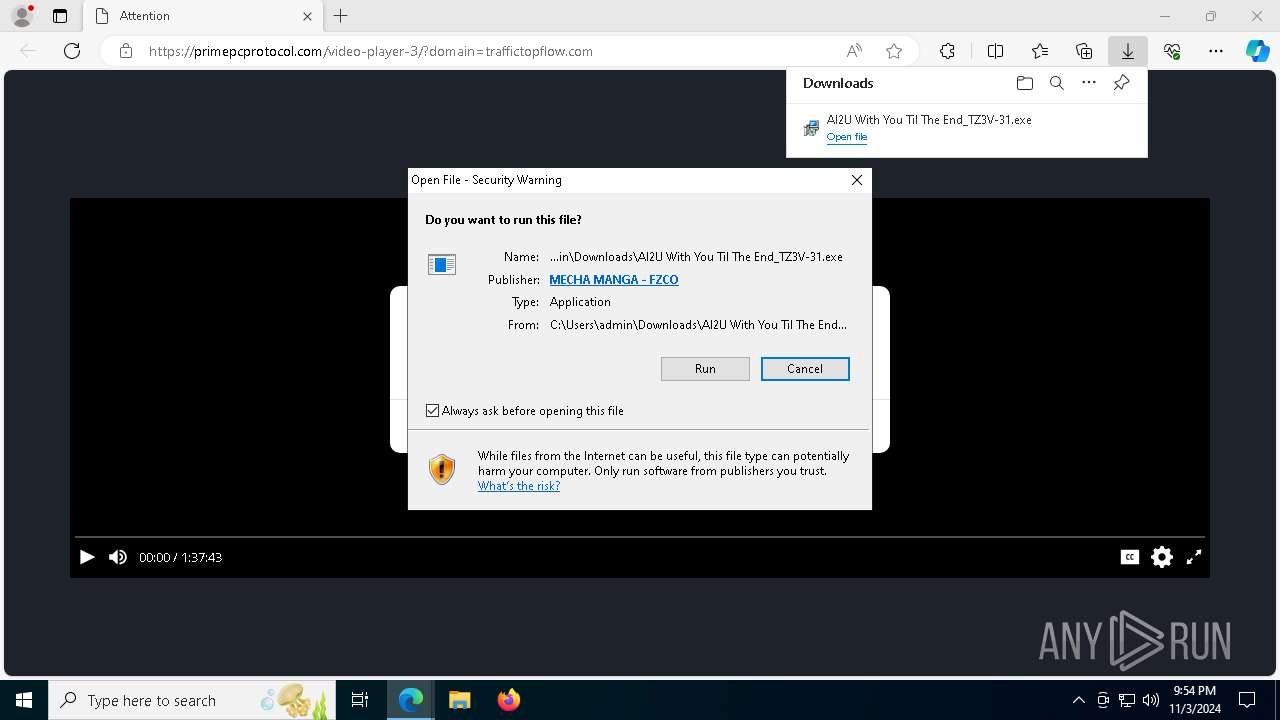Refresh the page with reload icon
This screenshot has width=1280, height=720.
coord(72,51)
